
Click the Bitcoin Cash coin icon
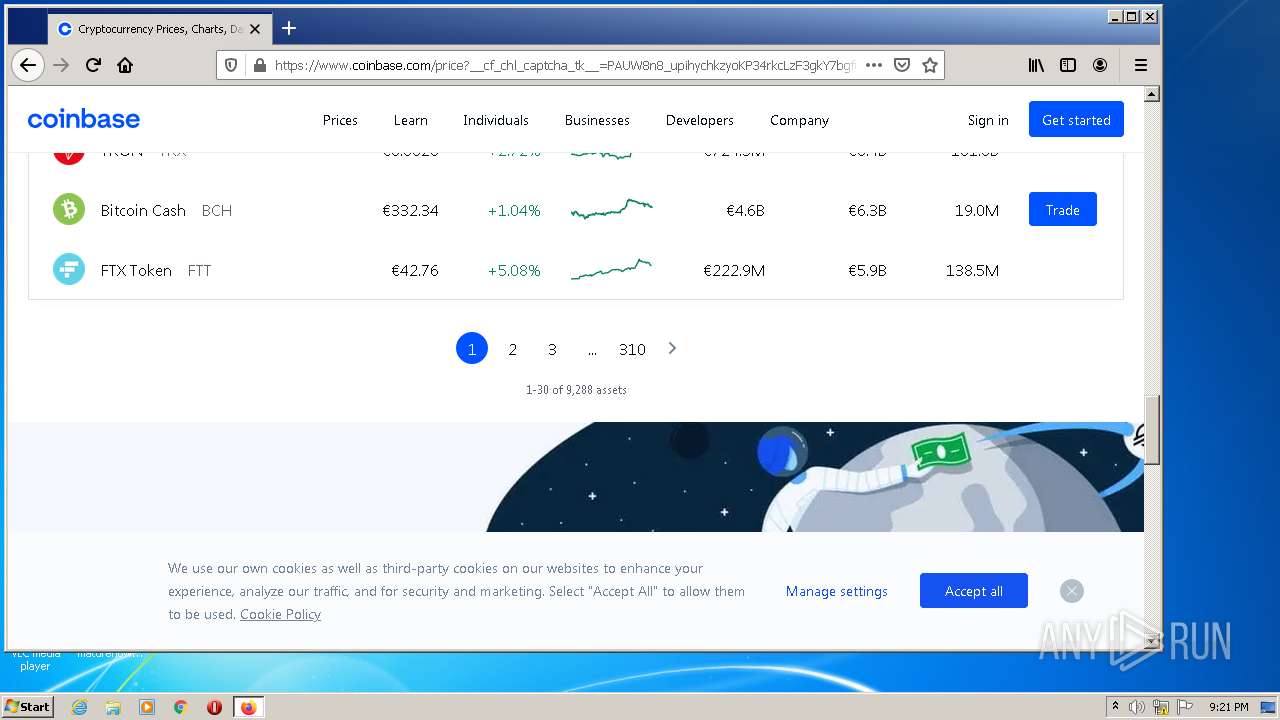(69, 209)
